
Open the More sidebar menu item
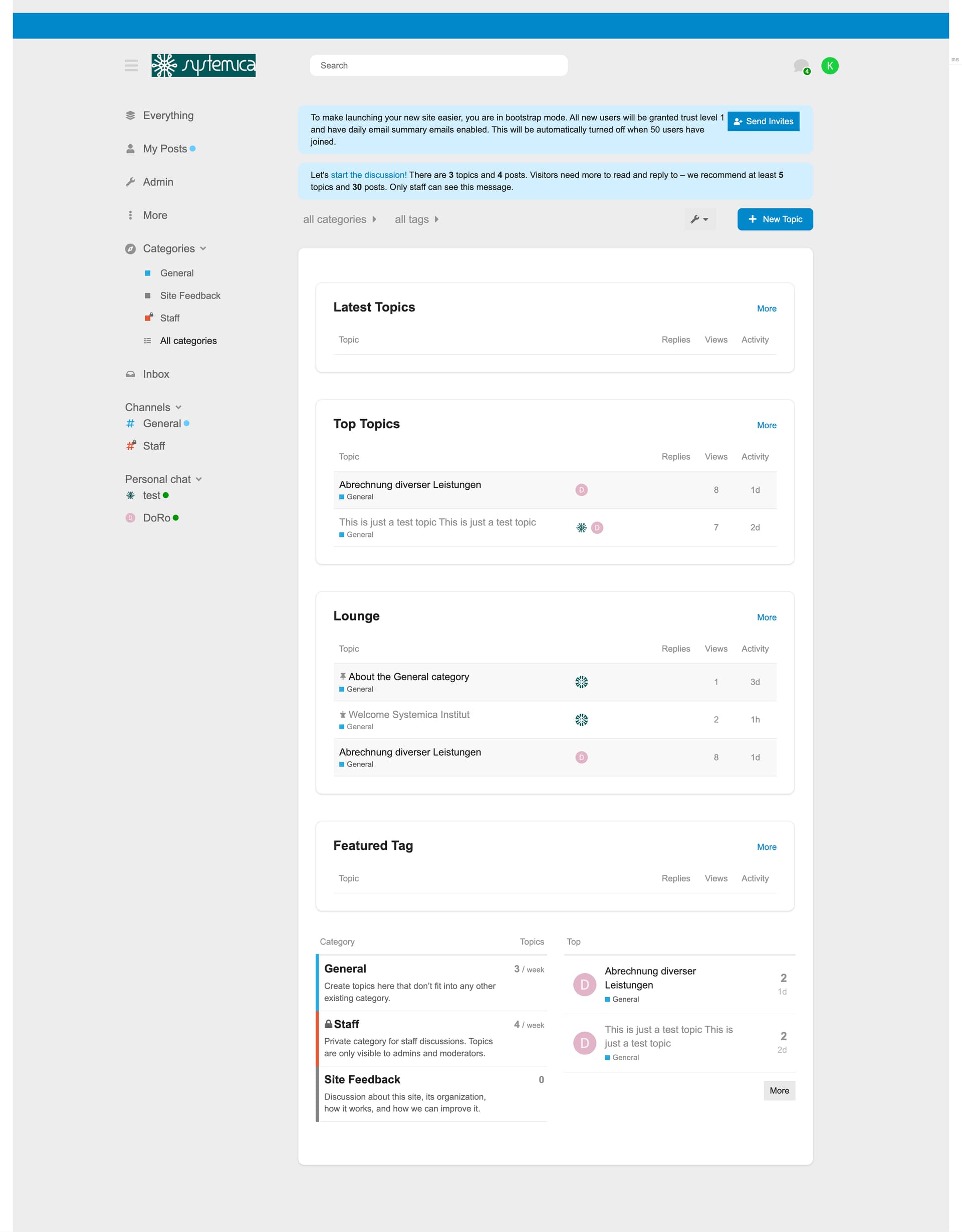(x=155, y=215)
